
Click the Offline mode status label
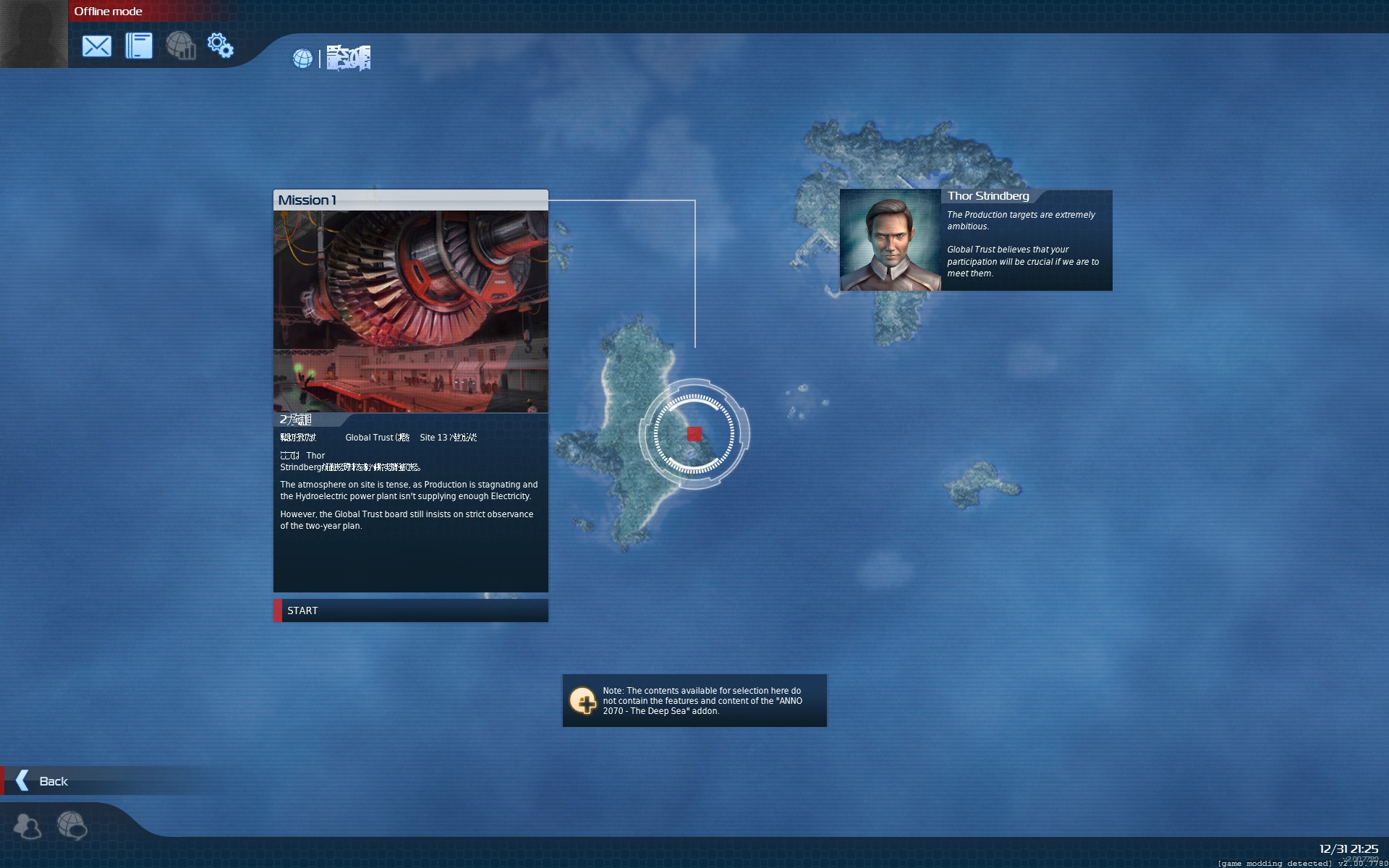click(108, 11)
